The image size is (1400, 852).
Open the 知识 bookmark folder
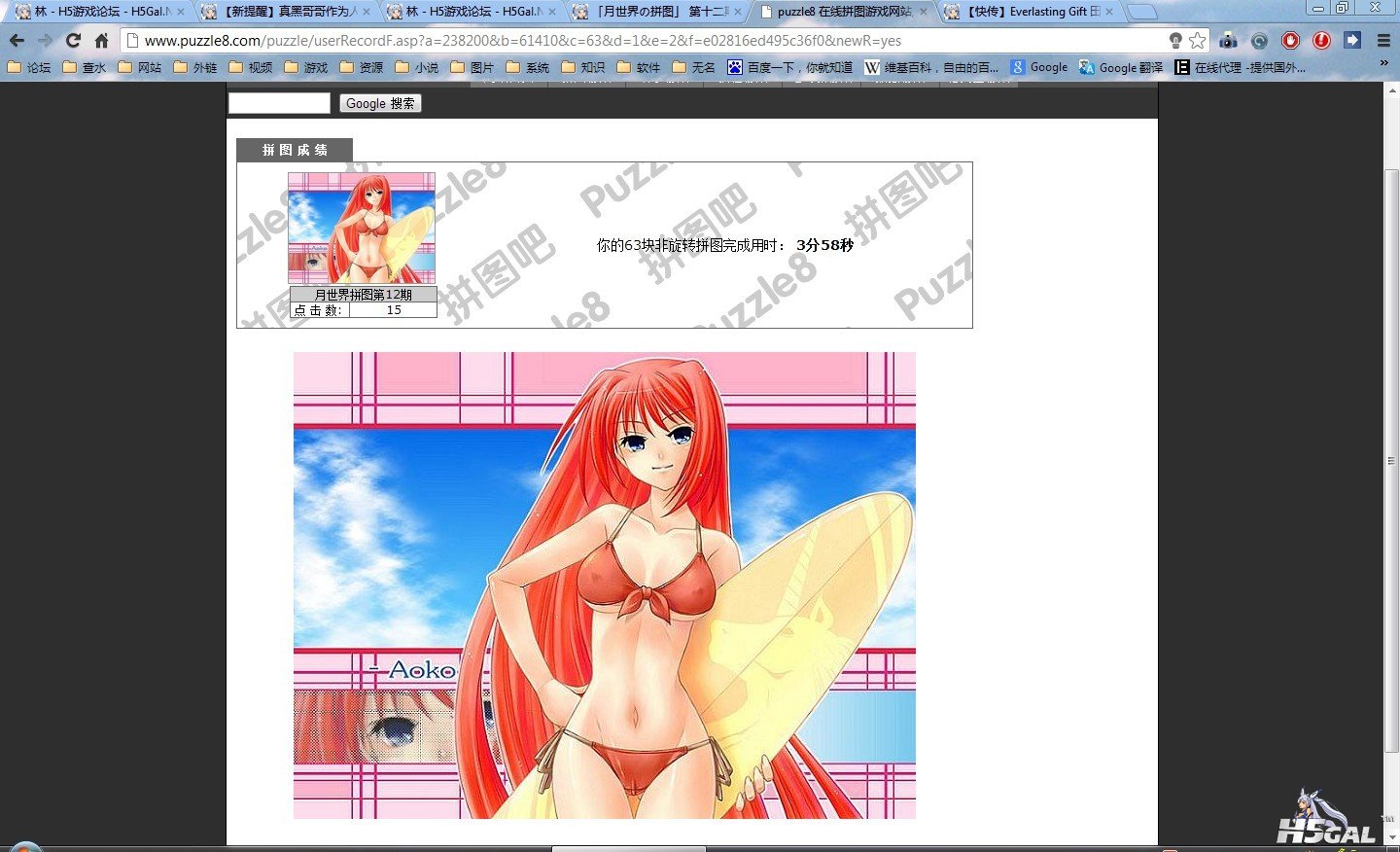tap(583, 67)
